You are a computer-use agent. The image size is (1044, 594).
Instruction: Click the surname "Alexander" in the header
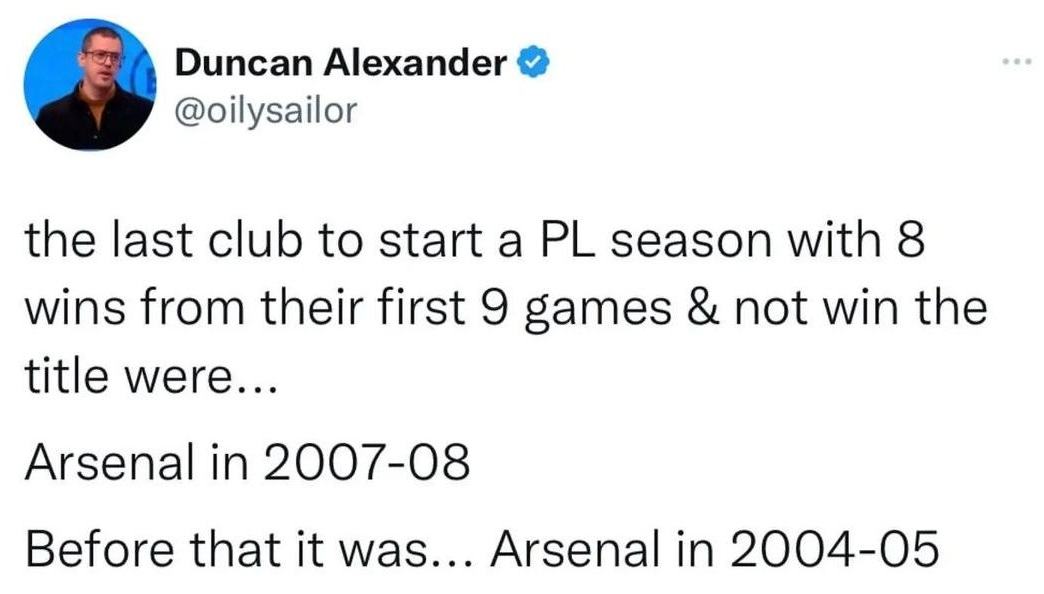(x=415, y=63)
